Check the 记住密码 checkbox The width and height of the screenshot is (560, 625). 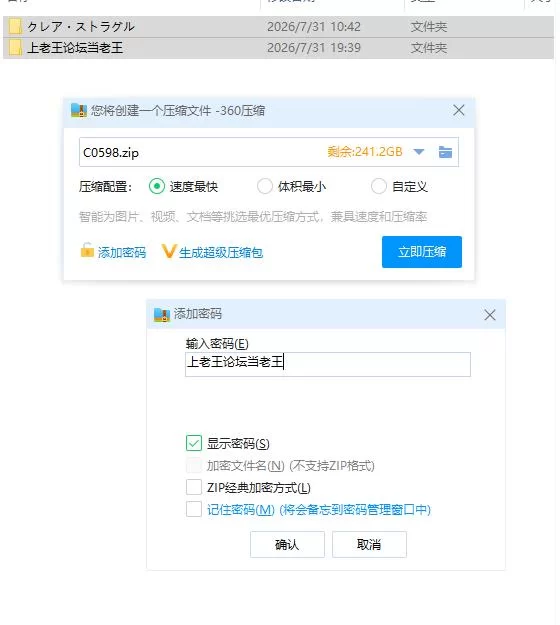pos(194,509)
